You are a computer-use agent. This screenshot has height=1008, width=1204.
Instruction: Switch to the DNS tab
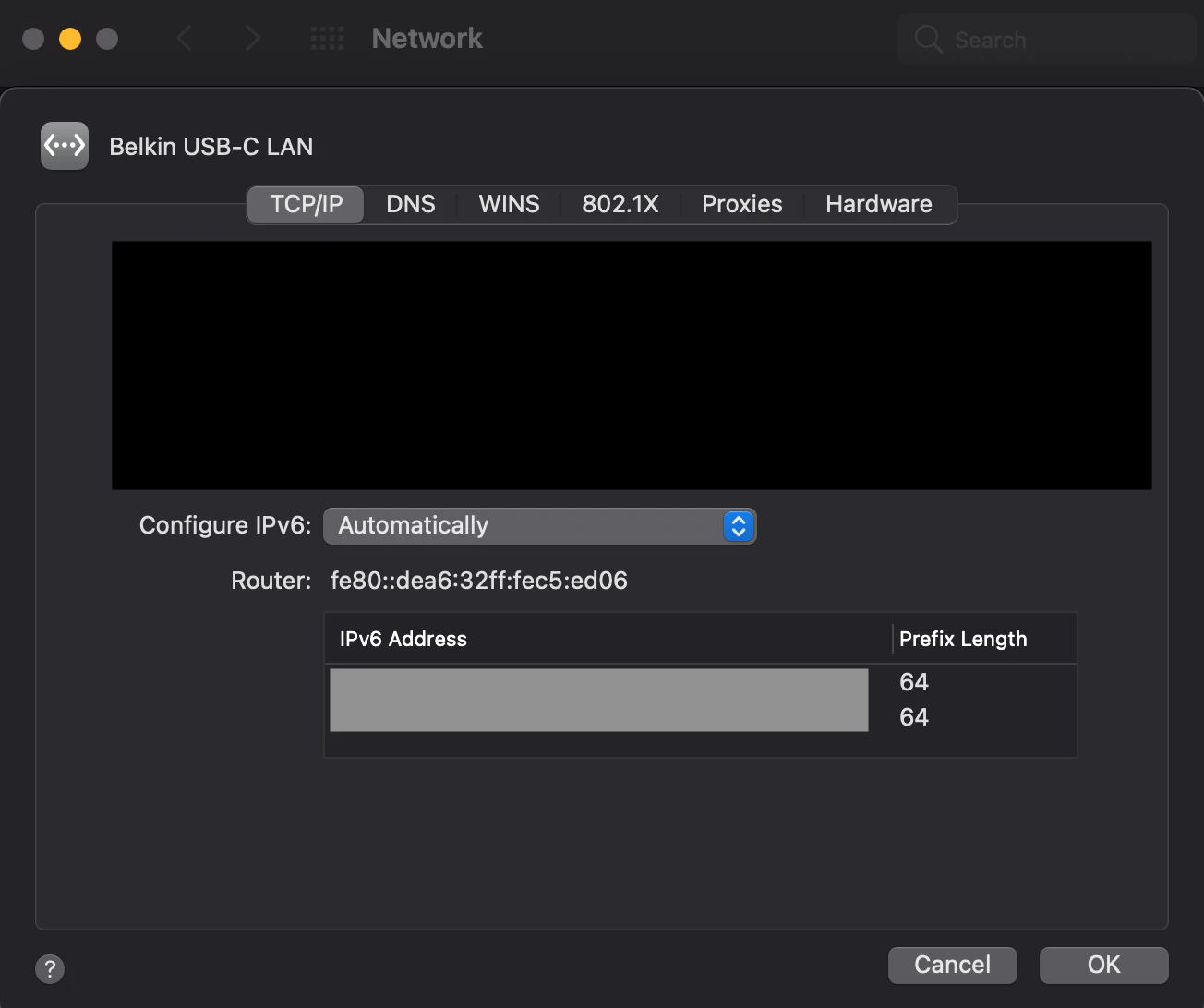(411, 204)
